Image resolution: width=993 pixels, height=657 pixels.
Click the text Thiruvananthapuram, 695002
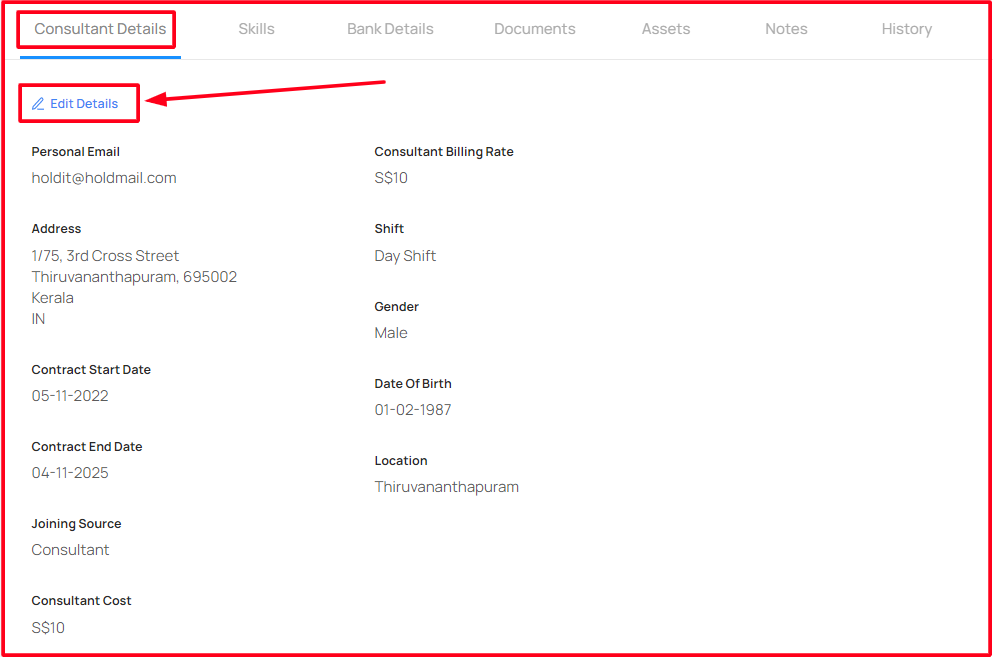click(x=134, y=277)
